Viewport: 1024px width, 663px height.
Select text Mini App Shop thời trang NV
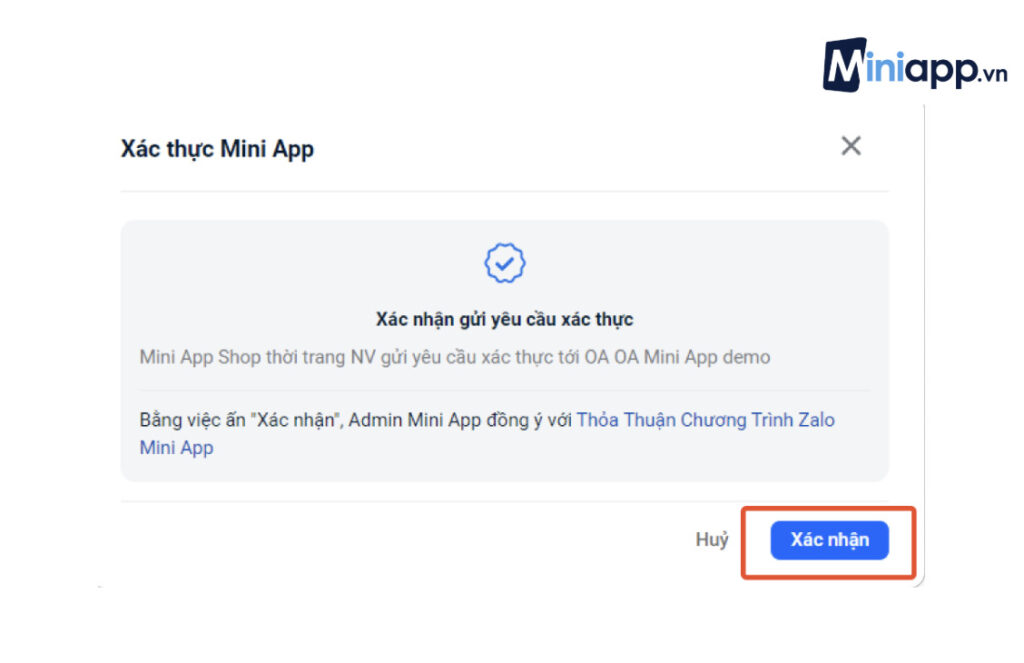[x=258, y=357]
